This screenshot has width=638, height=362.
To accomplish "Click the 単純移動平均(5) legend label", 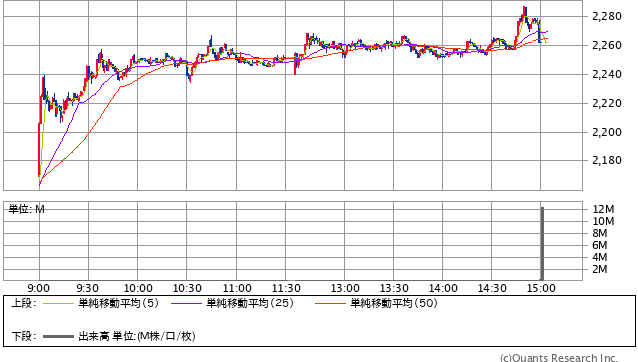I will pyautogui.click(x=118, y=303).
